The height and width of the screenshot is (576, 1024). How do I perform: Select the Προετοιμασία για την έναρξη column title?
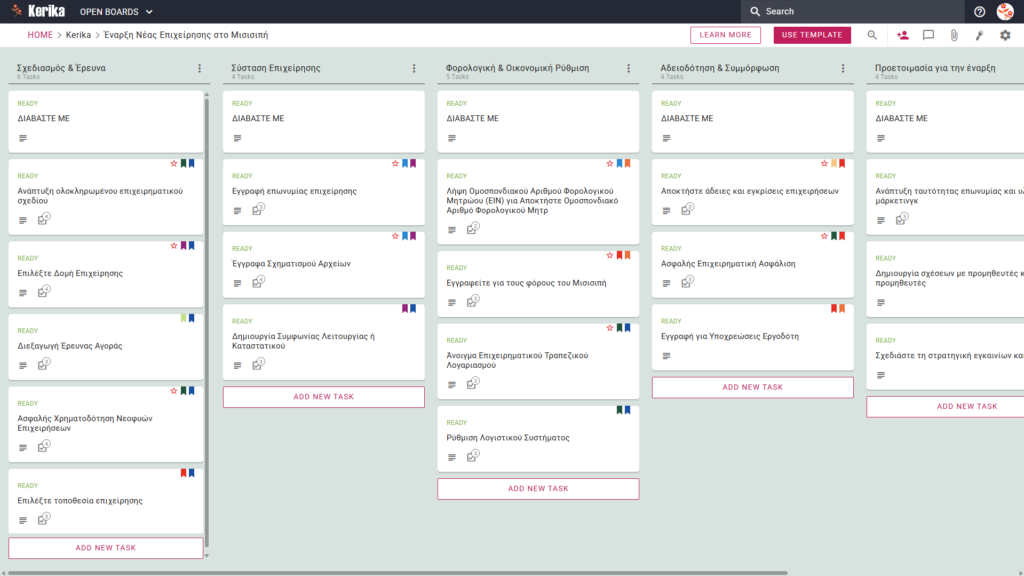pyautogui.click(x=935, y=68)
